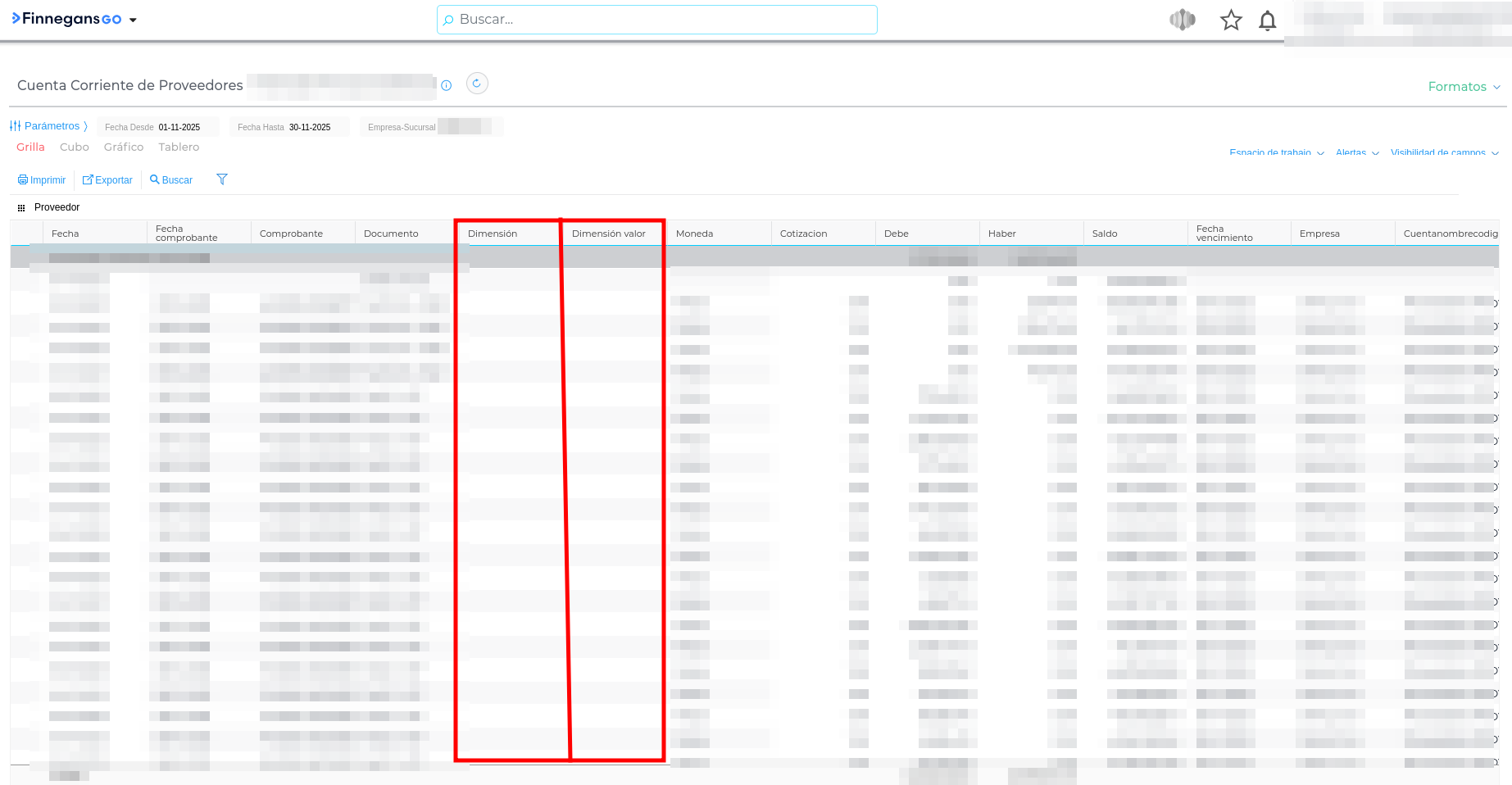
Task: Expand the Finnegans GO app menu
Action: 133,20
